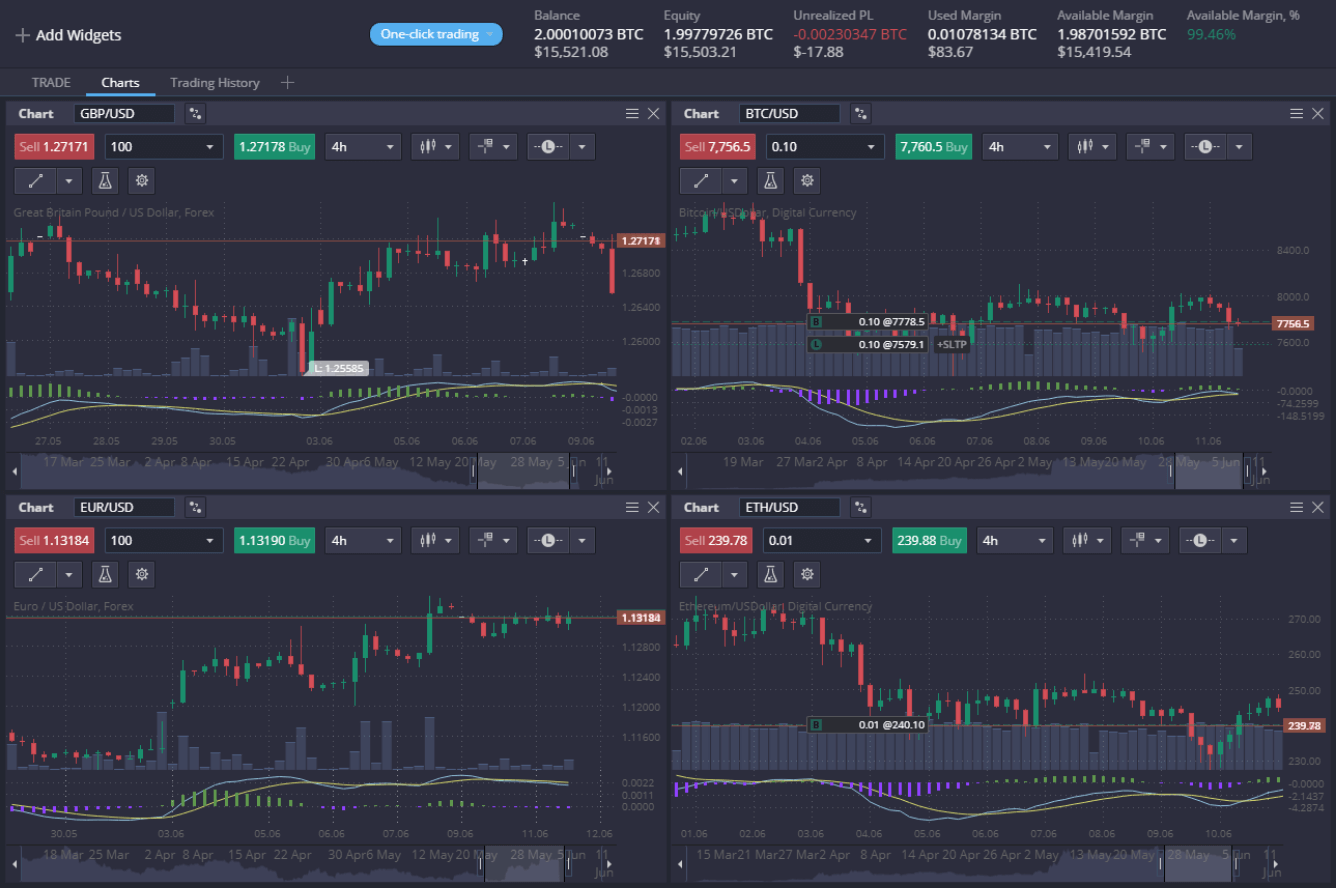Add a new tab with plus icon
This screenshot has width=1336, height=888.
[288, 82]
